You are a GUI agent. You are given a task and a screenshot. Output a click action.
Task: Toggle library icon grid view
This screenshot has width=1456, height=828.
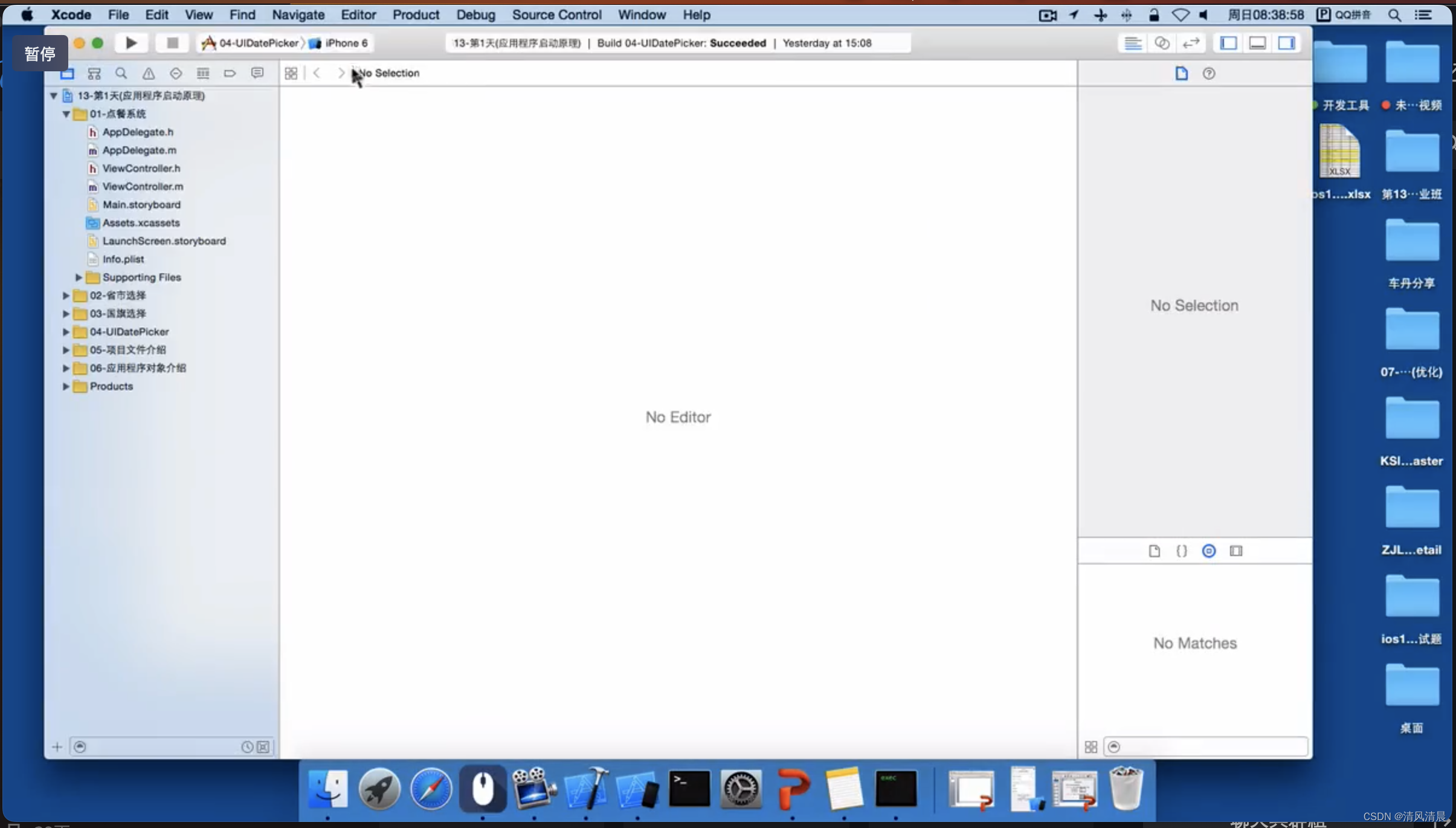click(x=1091, y=747)
